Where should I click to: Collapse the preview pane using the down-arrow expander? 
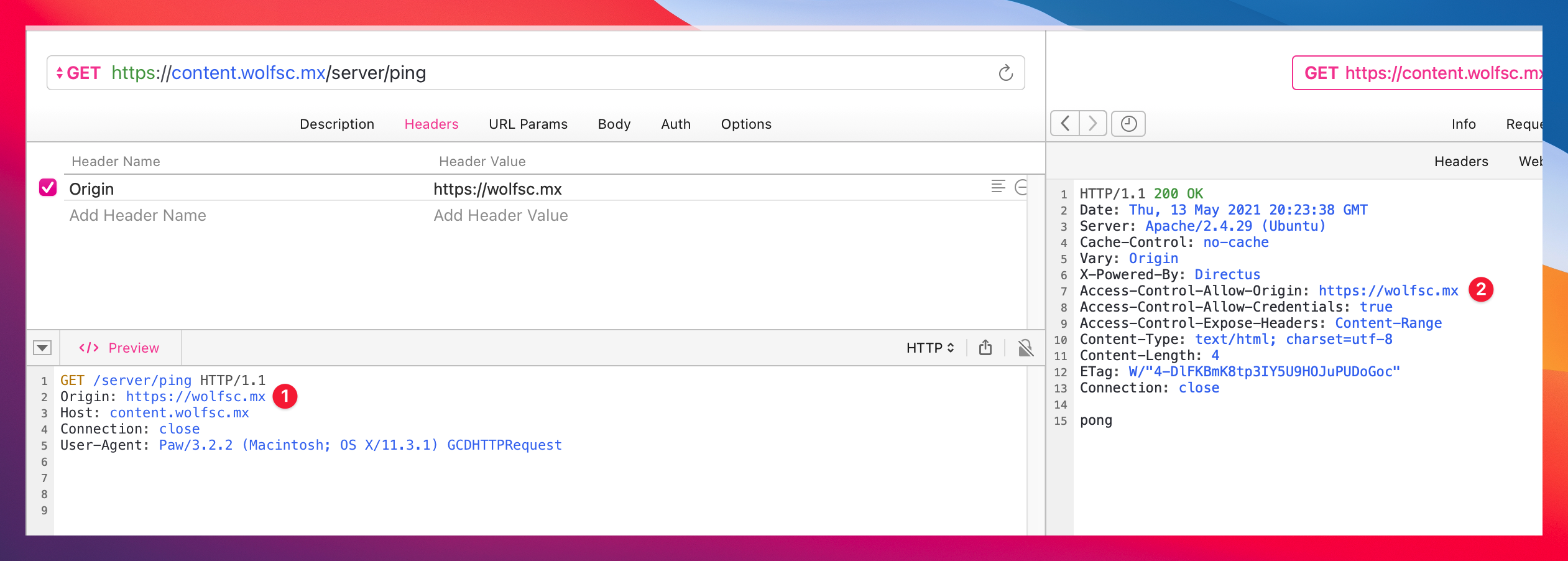(x=43, y=348)
